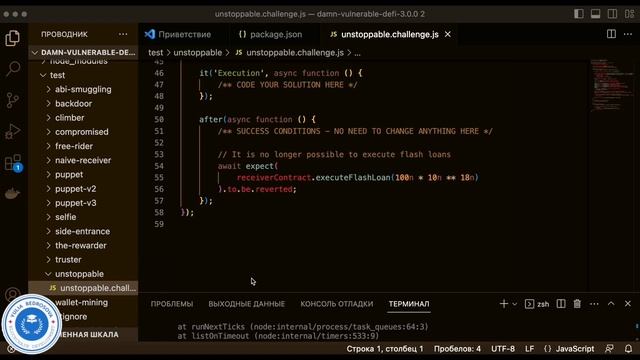Expand the climber folder
Viewport: 640px width, 360px height.
coord(84,118)
